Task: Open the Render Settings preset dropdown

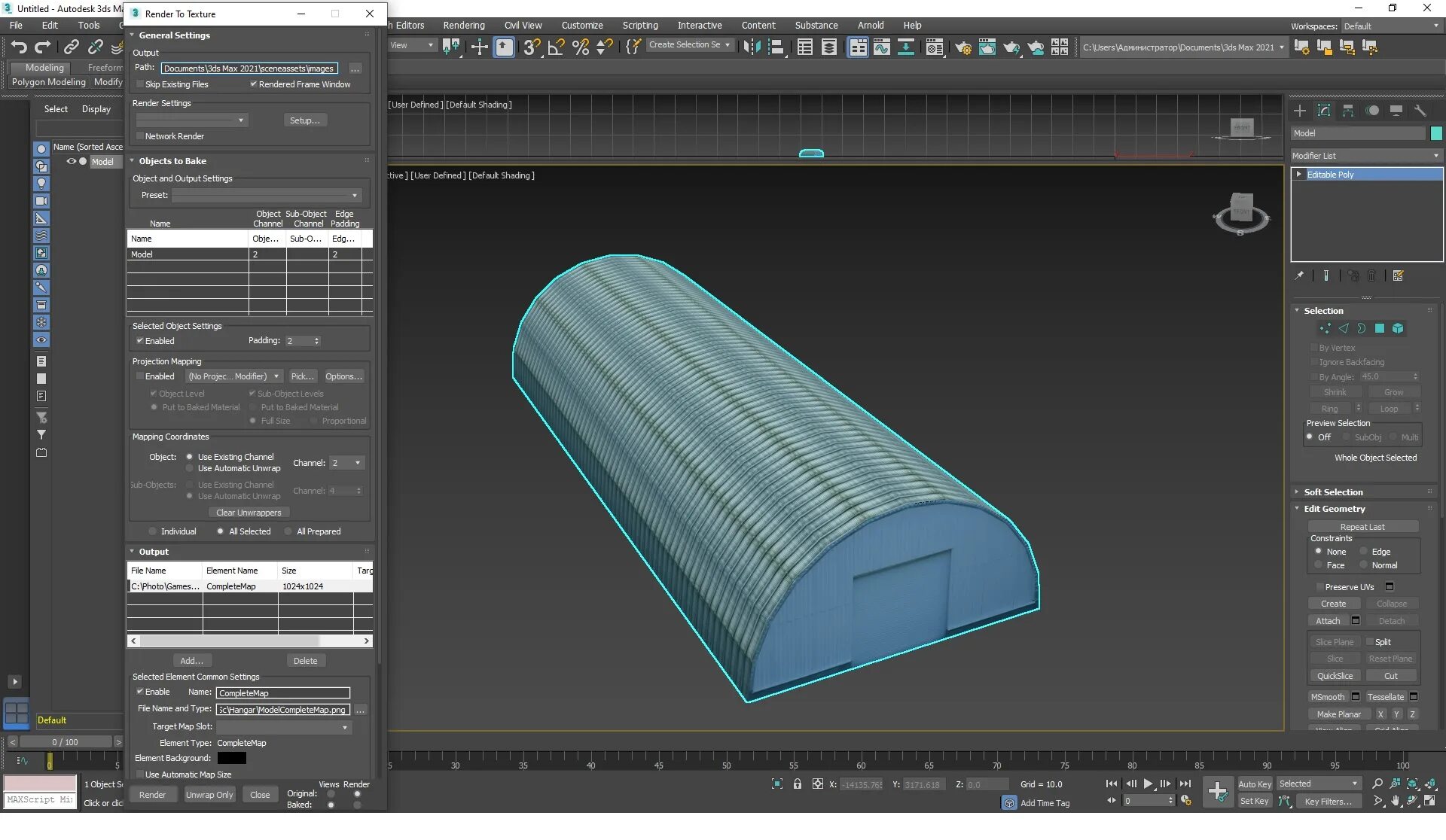Action: (191, 120)
